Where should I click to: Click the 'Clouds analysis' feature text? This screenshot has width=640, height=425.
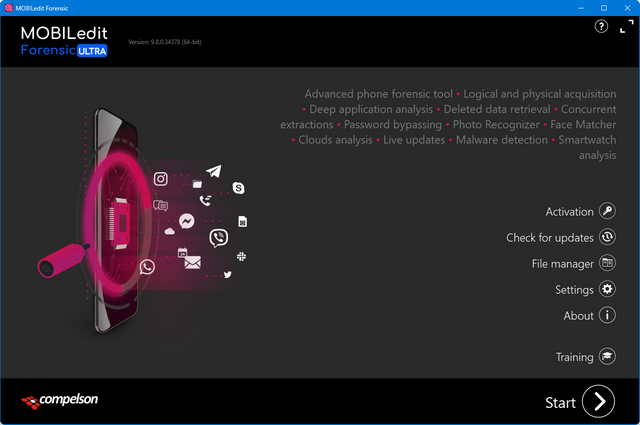[335, 140]
